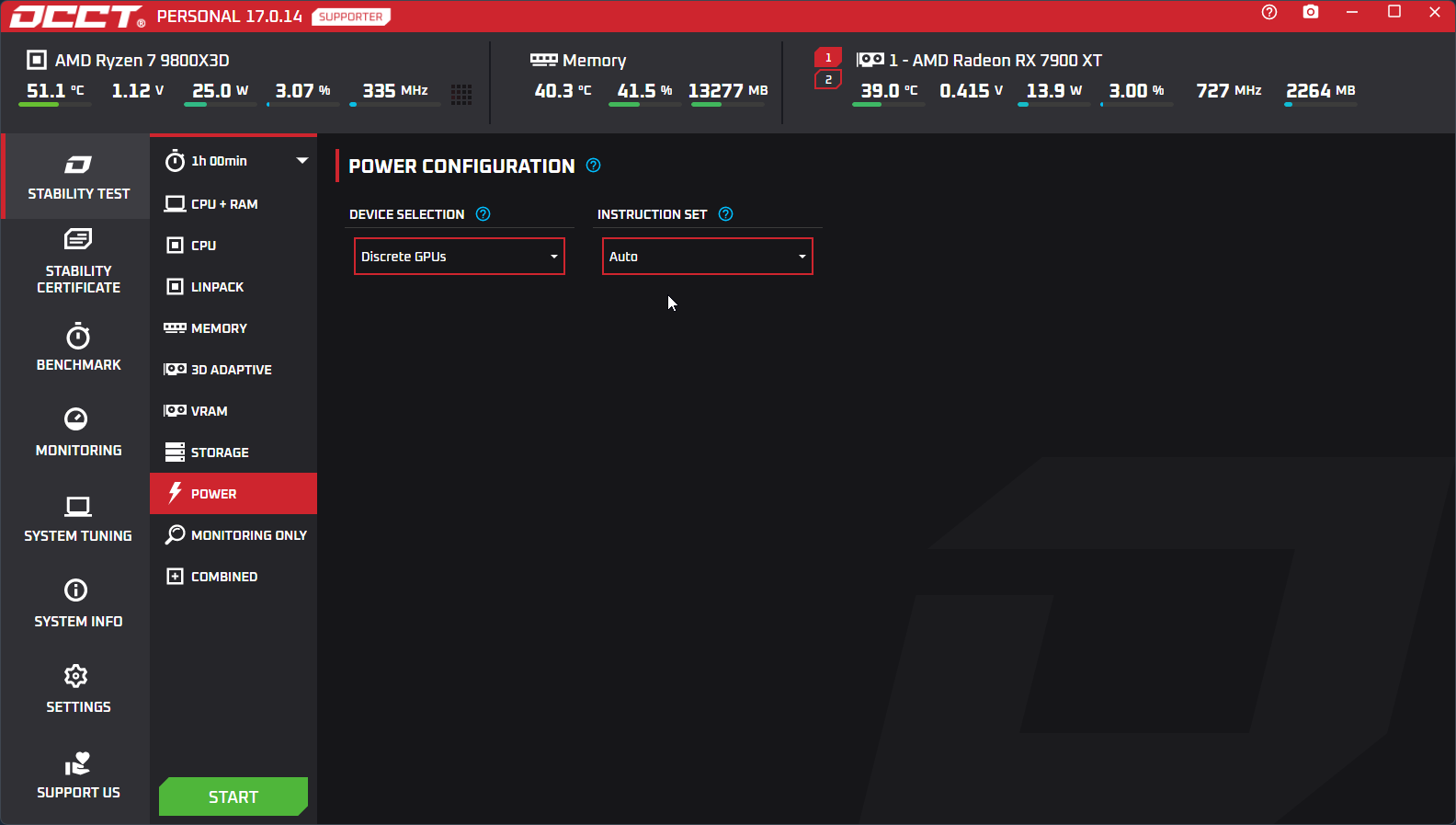Click the CPU voltage 1.12 V reading
Image resolution: width=1456 pixels, height=825 pixels.
click(138, 91)
